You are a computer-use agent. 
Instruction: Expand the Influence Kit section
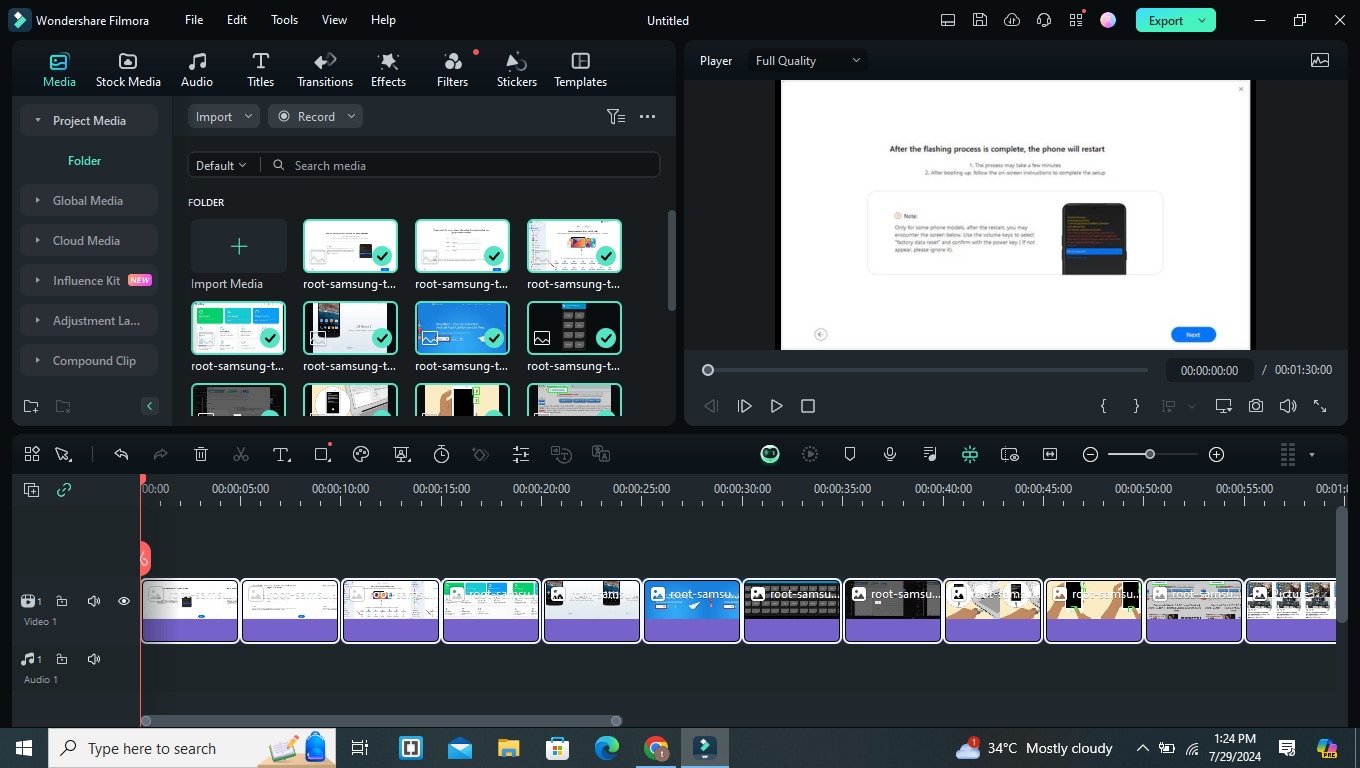(x=88, y=280)
